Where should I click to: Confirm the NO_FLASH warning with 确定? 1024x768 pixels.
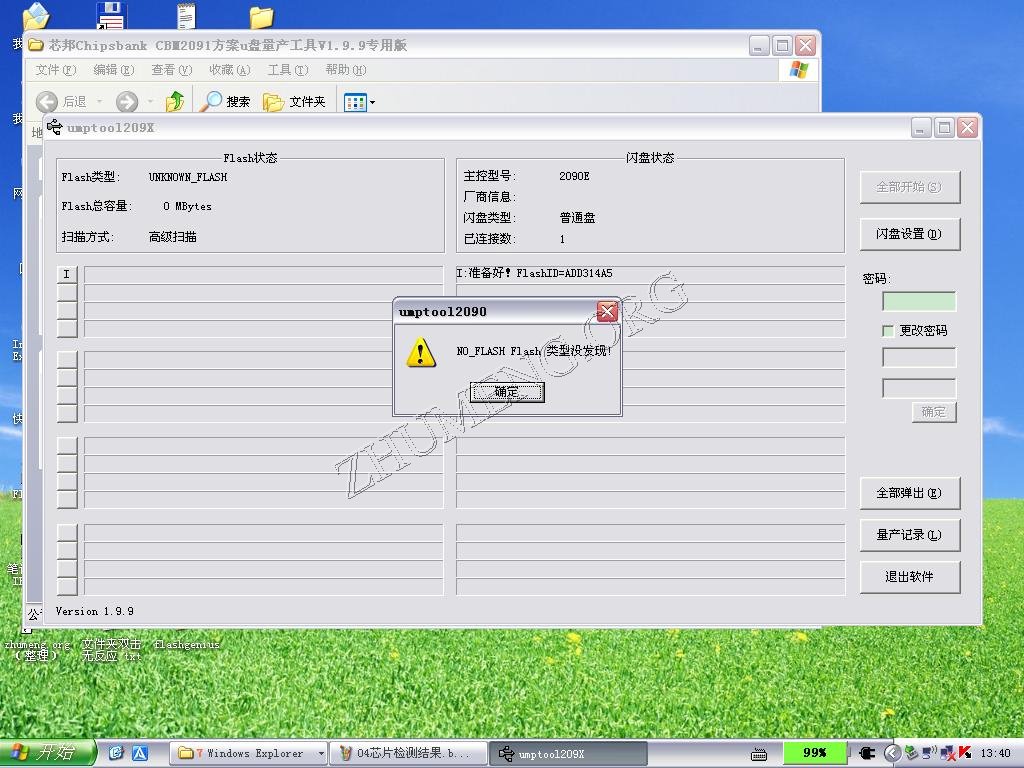coord(507,392)
